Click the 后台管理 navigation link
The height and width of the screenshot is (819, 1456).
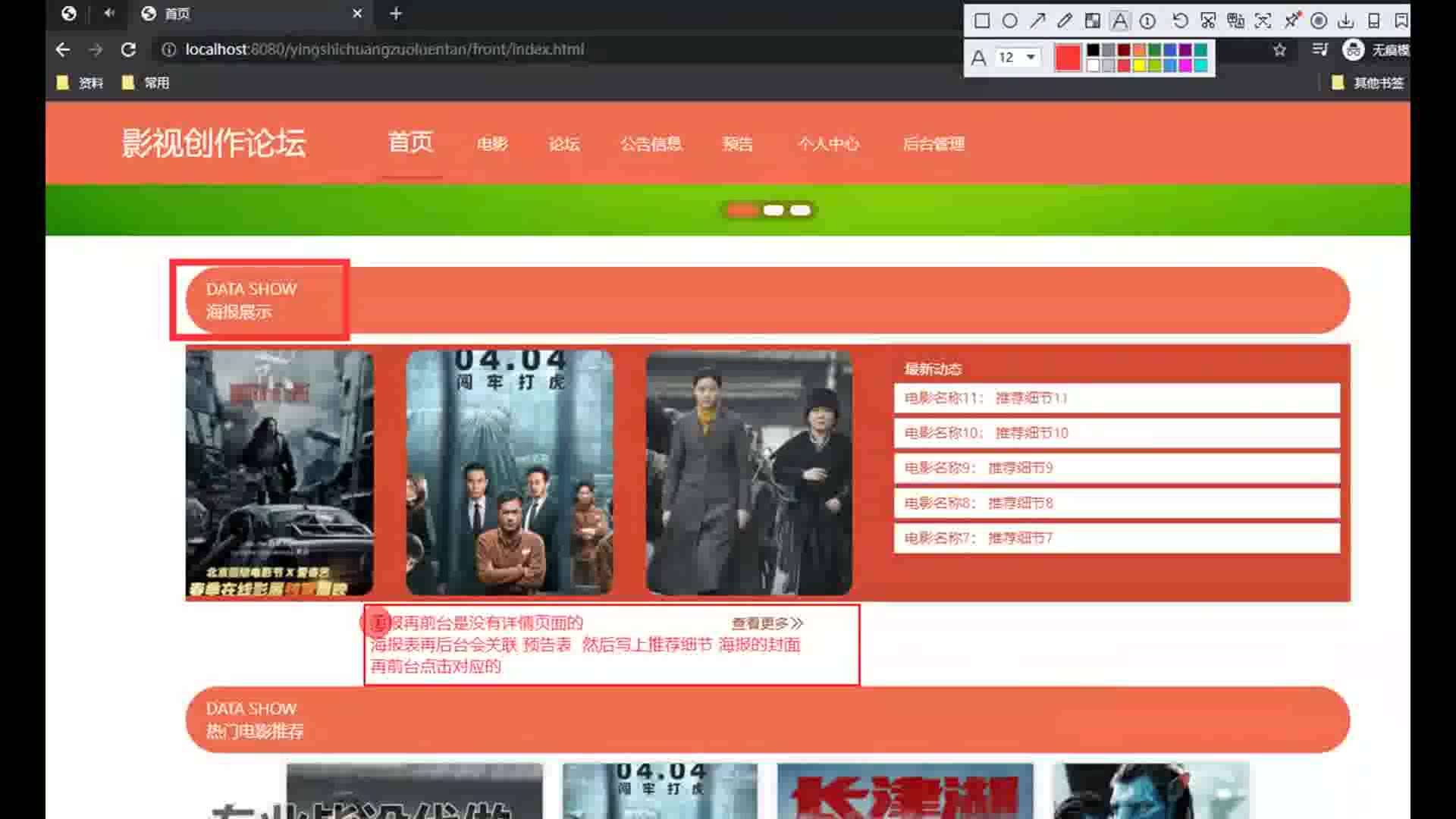934,144
